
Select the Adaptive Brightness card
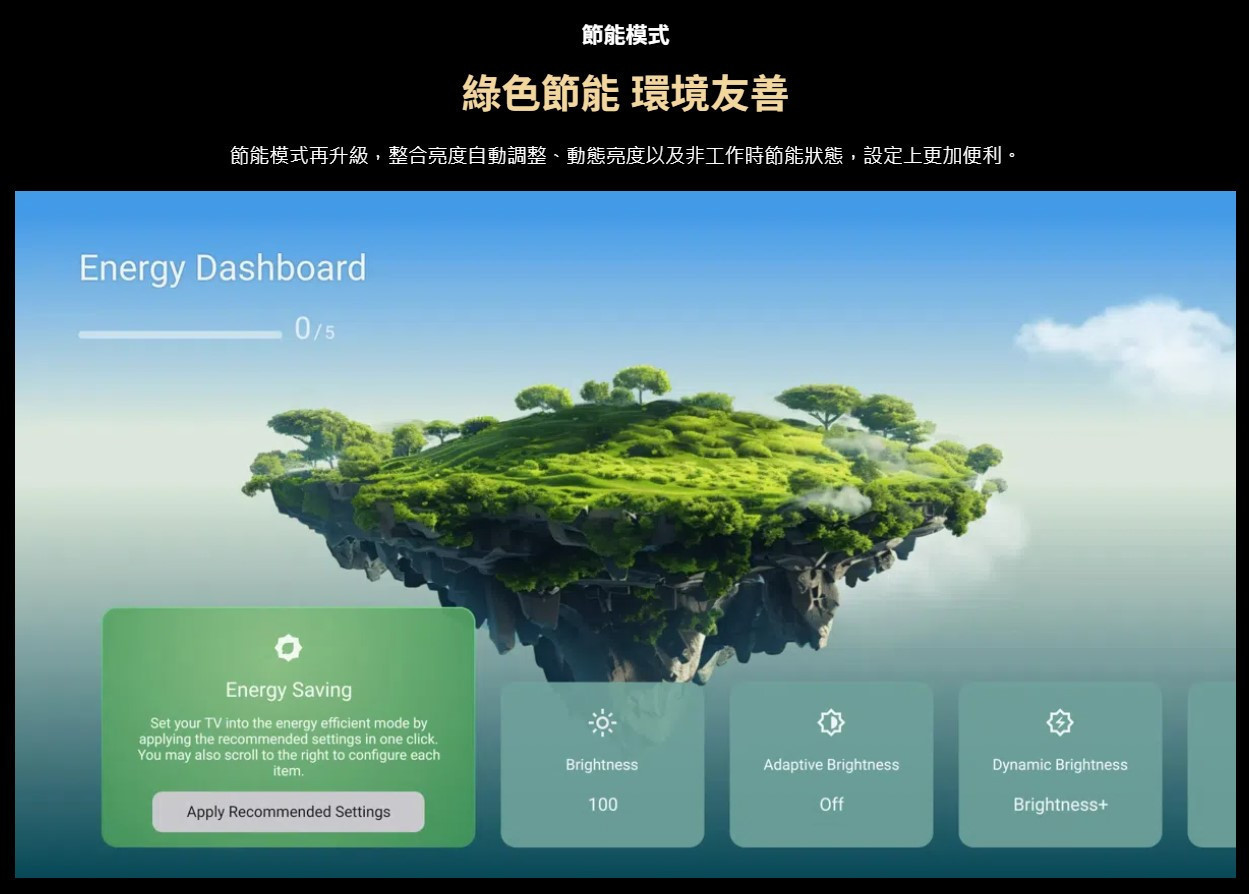[x=831, y=765]
